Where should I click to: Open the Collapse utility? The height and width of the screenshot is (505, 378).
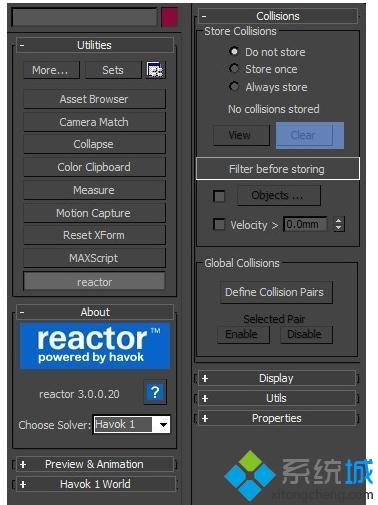tap(94, 144)
